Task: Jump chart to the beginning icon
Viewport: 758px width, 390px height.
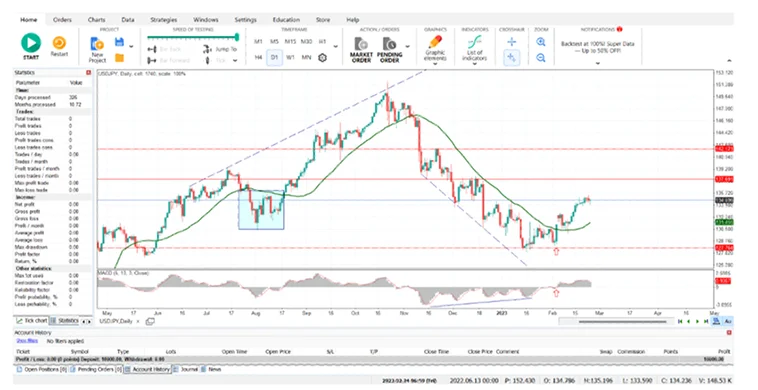Action: (680, 321)
